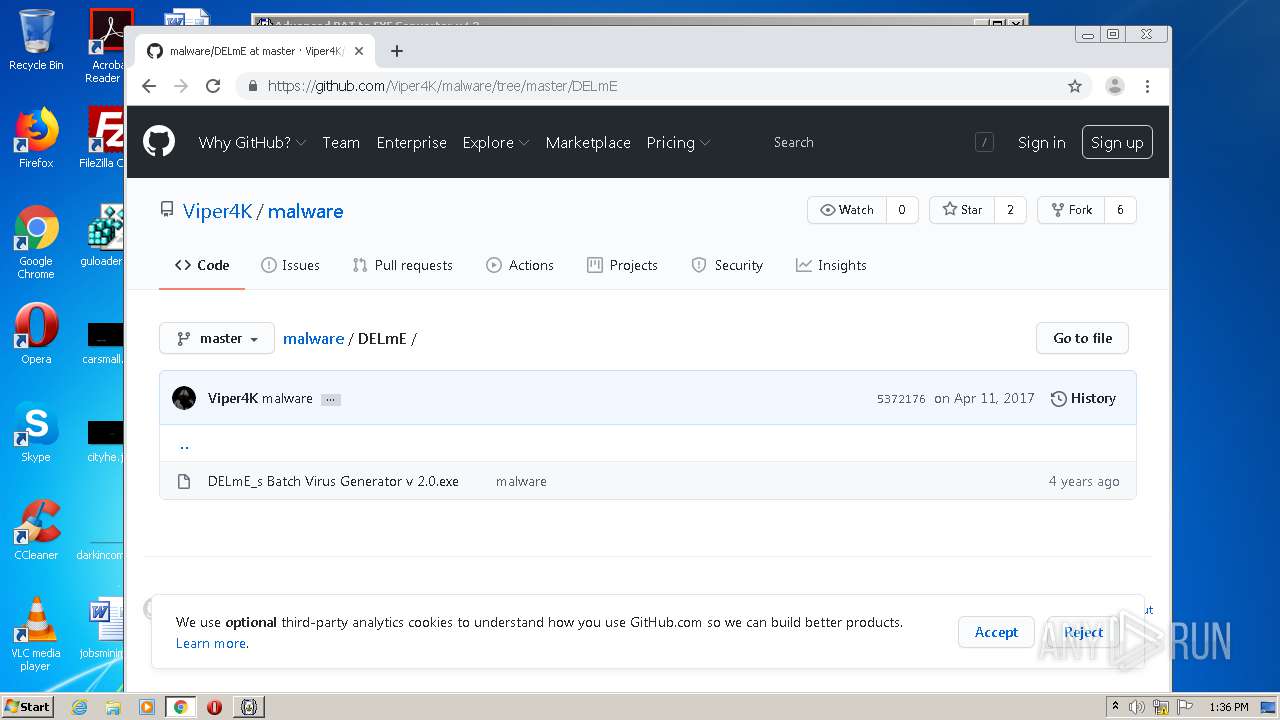Open the VLC media player desktop shortcut
Viewport: 1280px width, 720px height.
(x=36, y=634)
